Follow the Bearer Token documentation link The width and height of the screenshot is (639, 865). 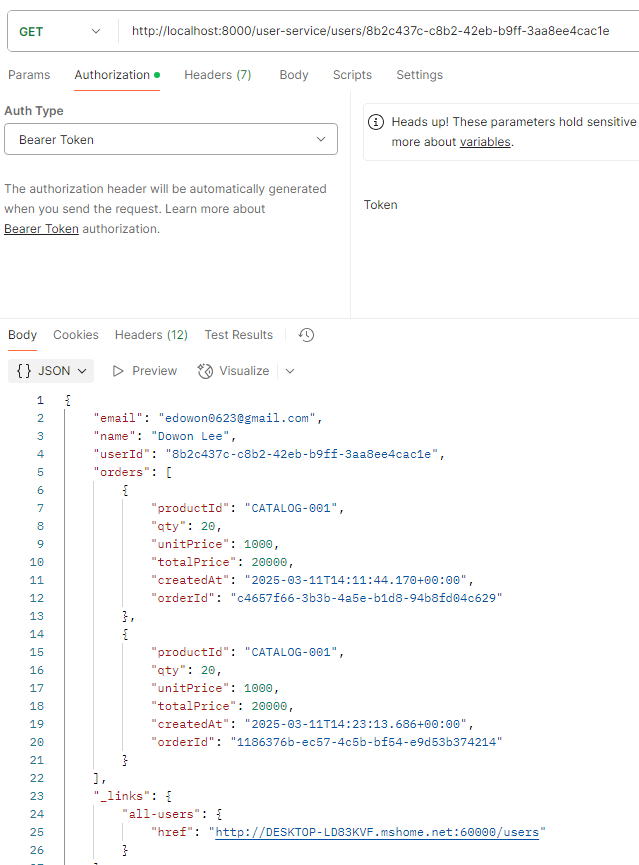click(x=41, y=229)
